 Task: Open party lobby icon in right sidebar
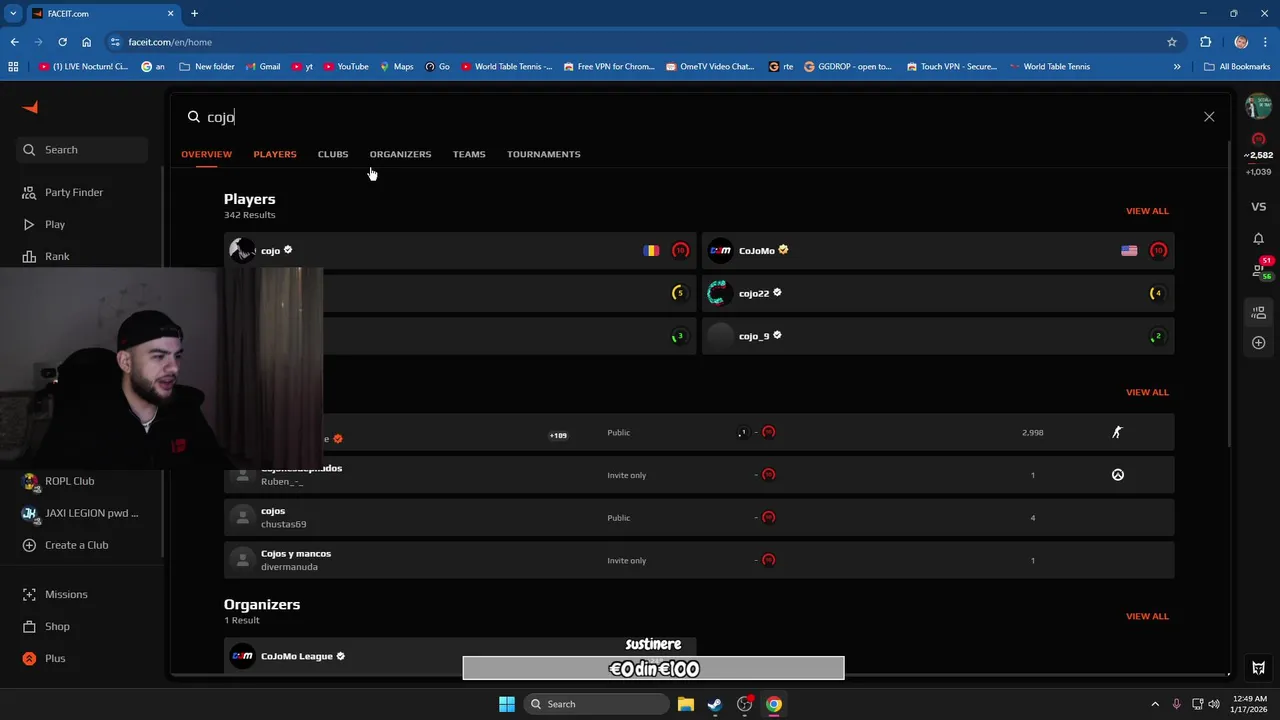[1258, 312]
